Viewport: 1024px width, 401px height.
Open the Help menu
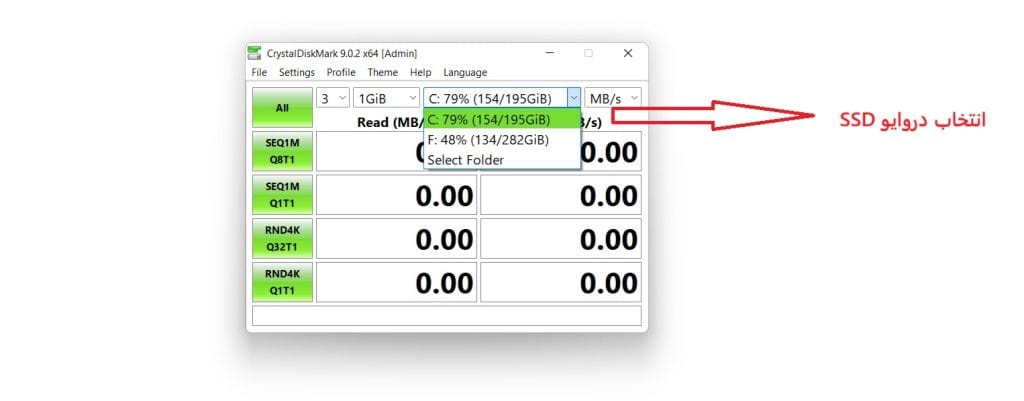(x=421, y=72)
